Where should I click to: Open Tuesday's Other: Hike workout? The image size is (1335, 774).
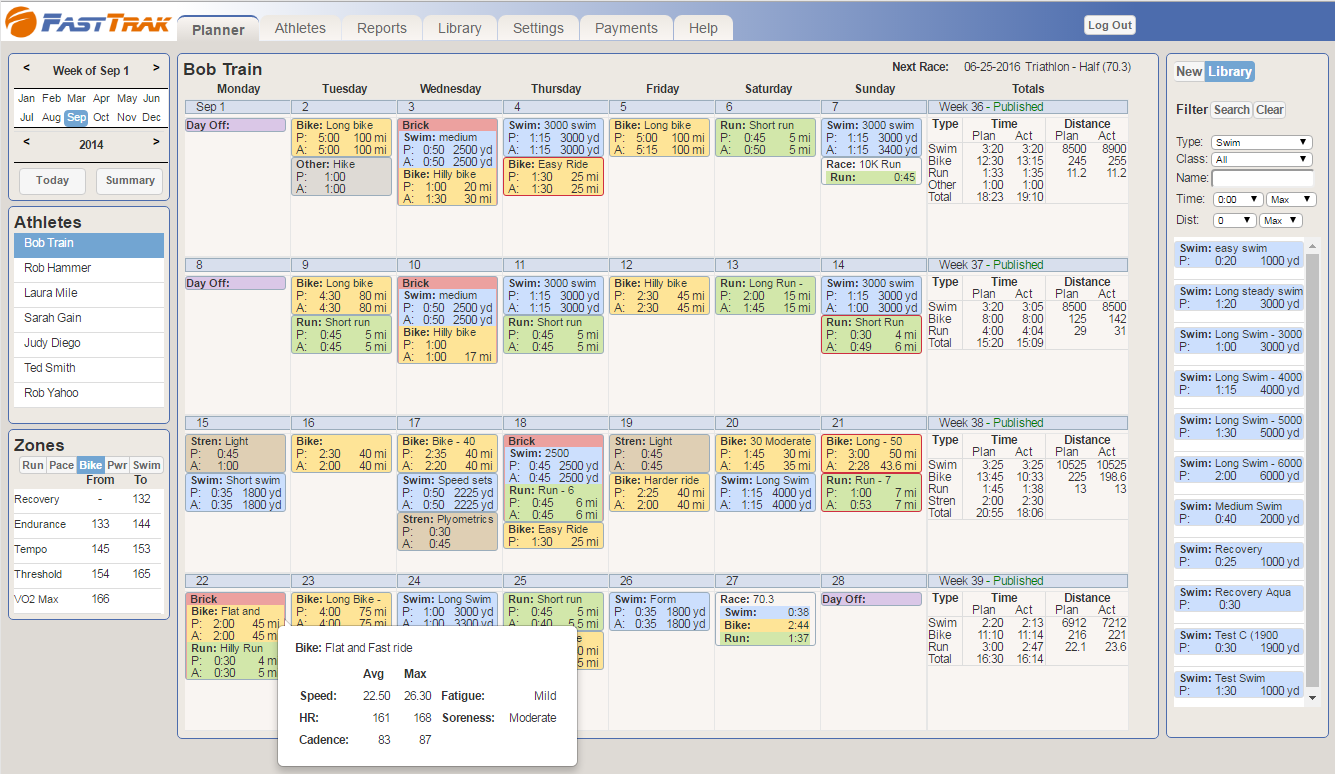point(343,176)
